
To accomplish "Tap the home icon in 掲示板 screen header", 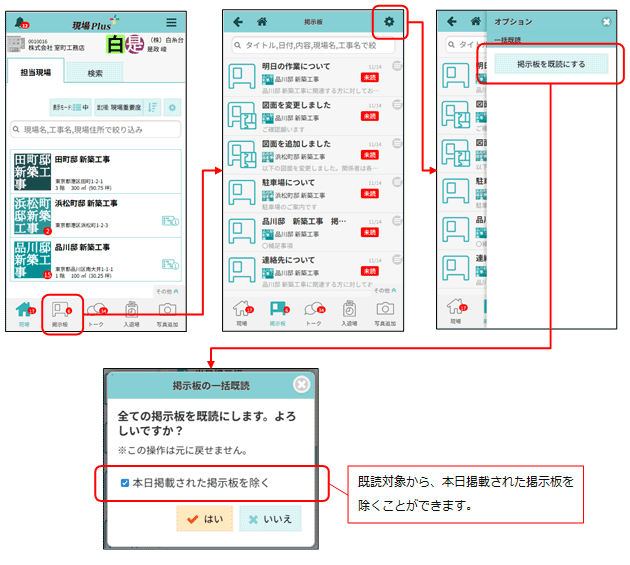I will pos(262,21).
